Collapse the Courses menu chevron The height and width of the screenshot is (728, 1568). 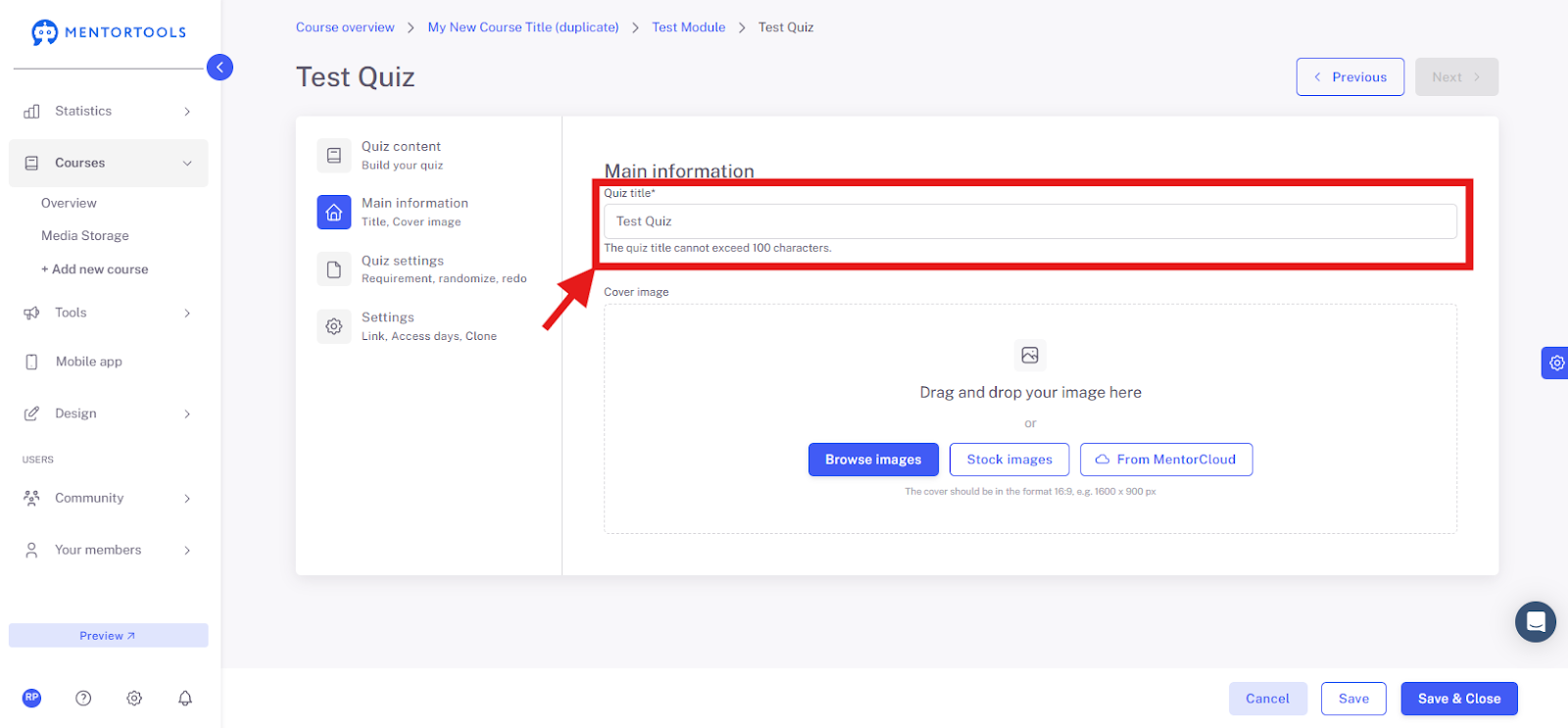tap(187, 164)
